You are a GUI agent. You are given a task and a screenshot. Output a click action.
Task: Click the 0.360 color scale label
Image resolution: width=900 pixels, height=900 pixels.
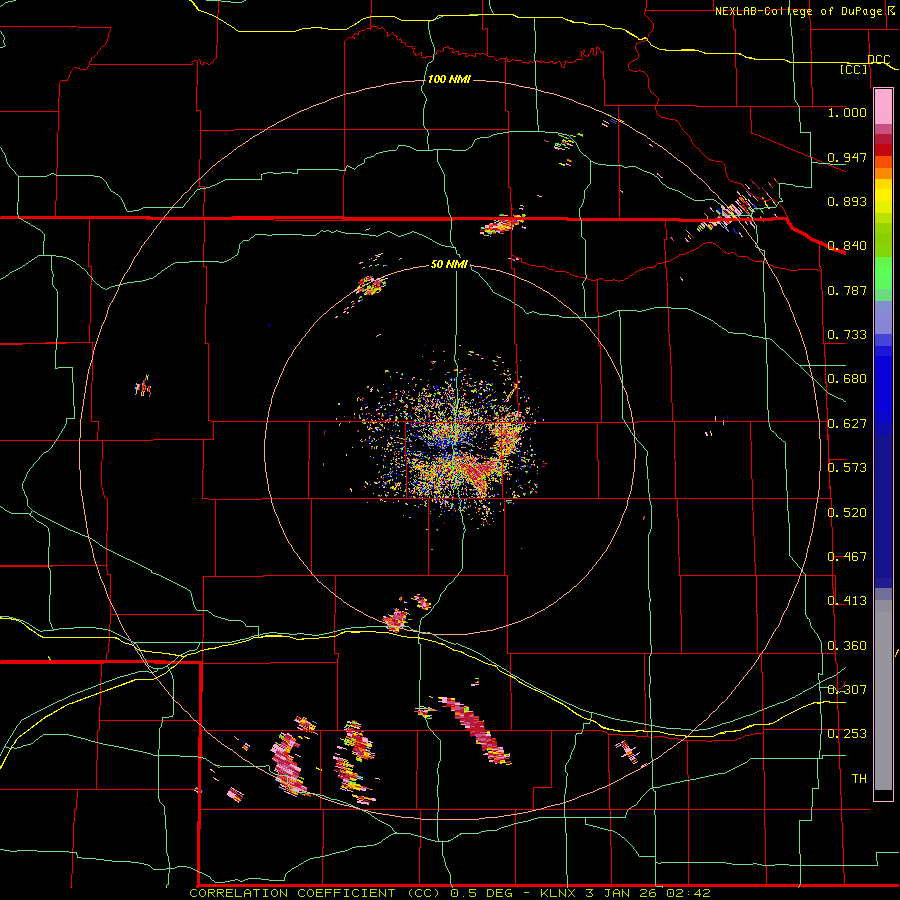pyautogui.click(x=847, y=646)
